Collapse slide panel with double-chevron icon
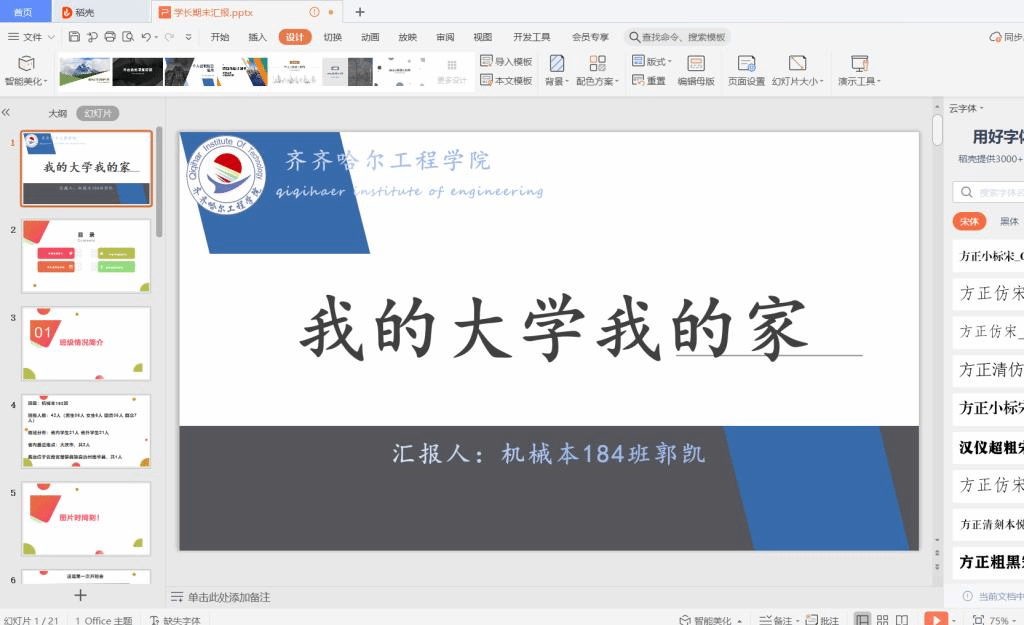Screen dimensions: 1024x625 pyautogui.click(x=6, y=113)
